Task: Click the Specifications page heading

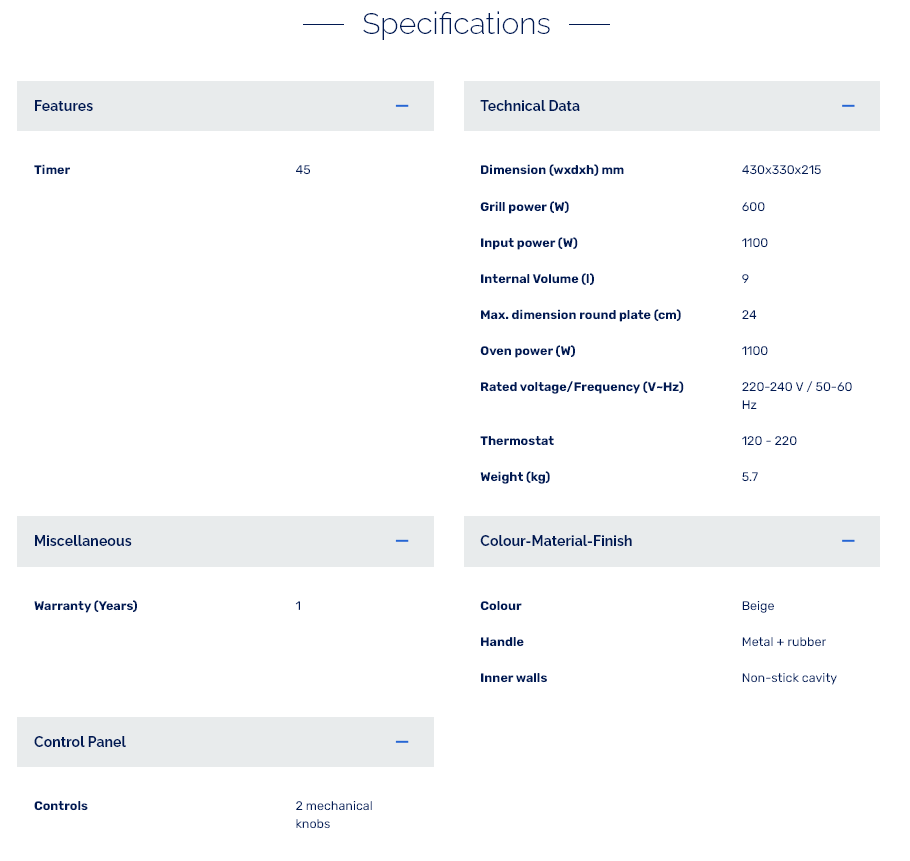Action: click(x=456, y=24)
